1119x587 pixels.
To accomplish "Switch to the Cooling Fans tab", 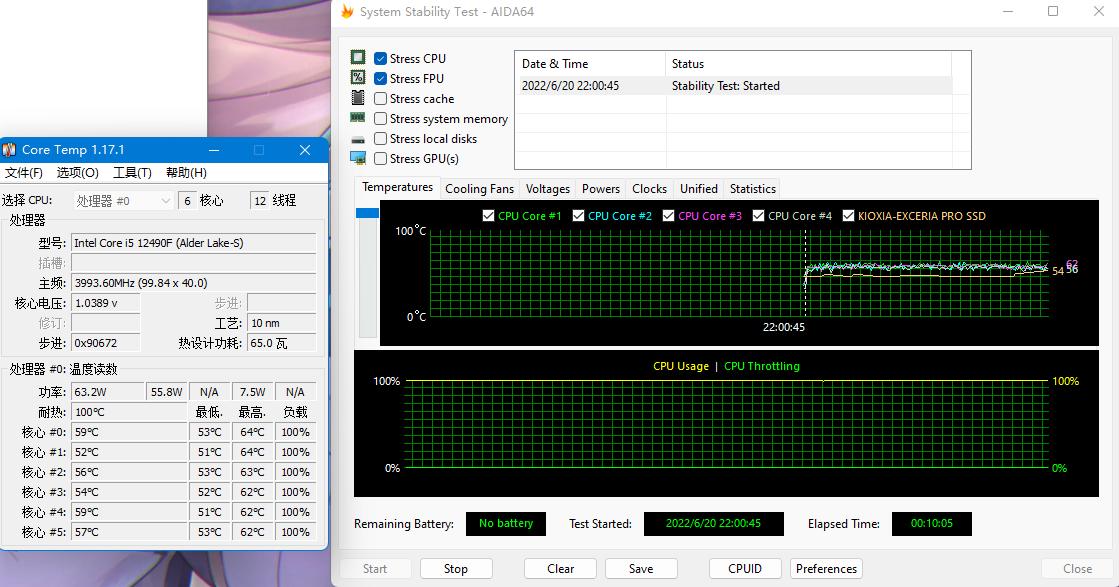I will pos(479,189).
